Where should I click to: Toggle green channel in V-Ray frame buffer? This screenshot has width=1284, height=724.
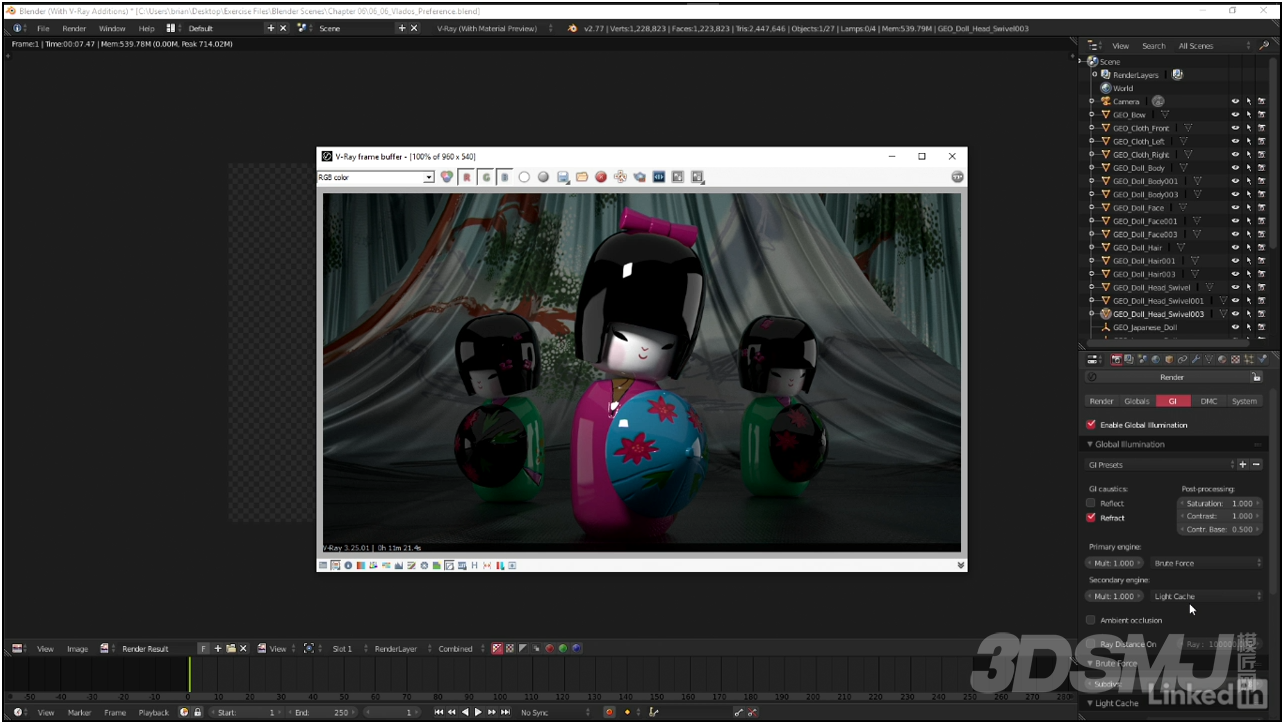(486, 177)
